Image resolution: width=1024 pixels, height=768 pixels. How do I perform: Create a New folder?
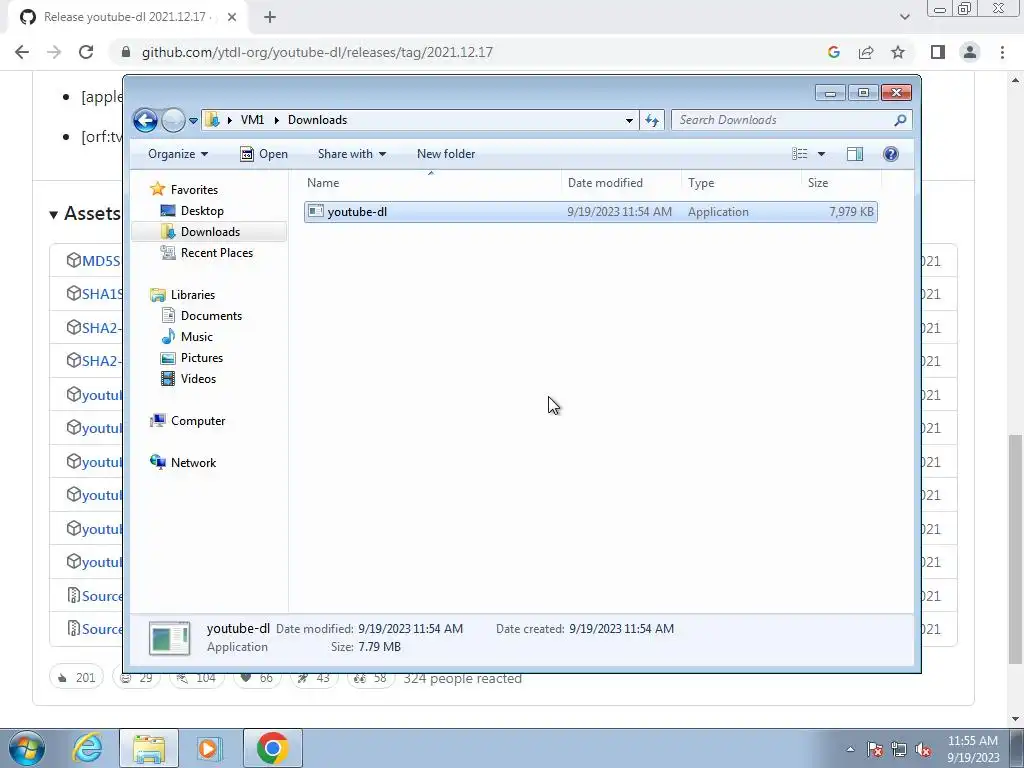(x=446, y=154)
